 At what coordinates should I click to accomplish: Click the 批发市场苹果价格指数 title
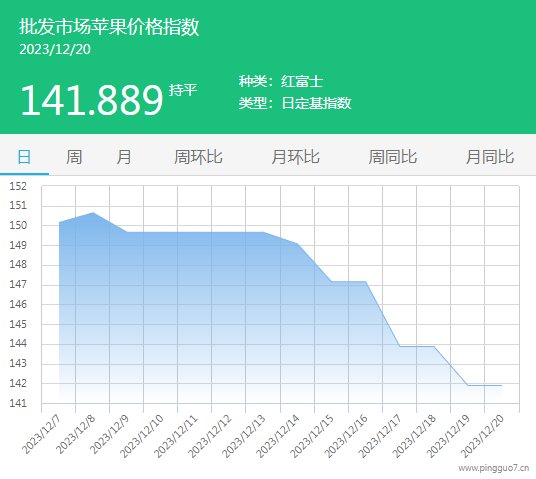pyautogui.click(x=109, y=27)
